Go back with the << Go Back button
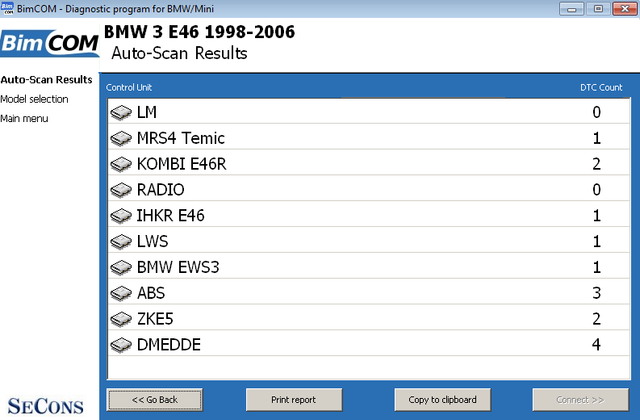 pyautogui.click(x=155, y=400)
